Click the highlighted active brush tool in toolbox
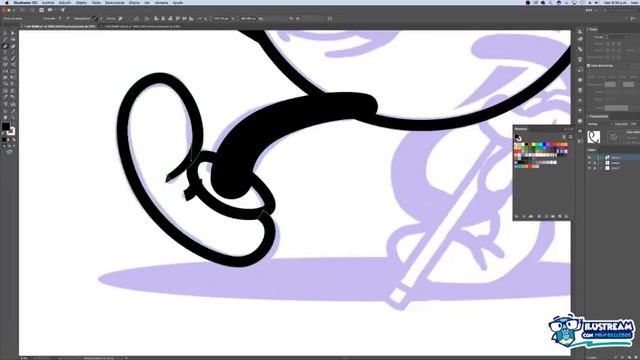 point(5,47)
